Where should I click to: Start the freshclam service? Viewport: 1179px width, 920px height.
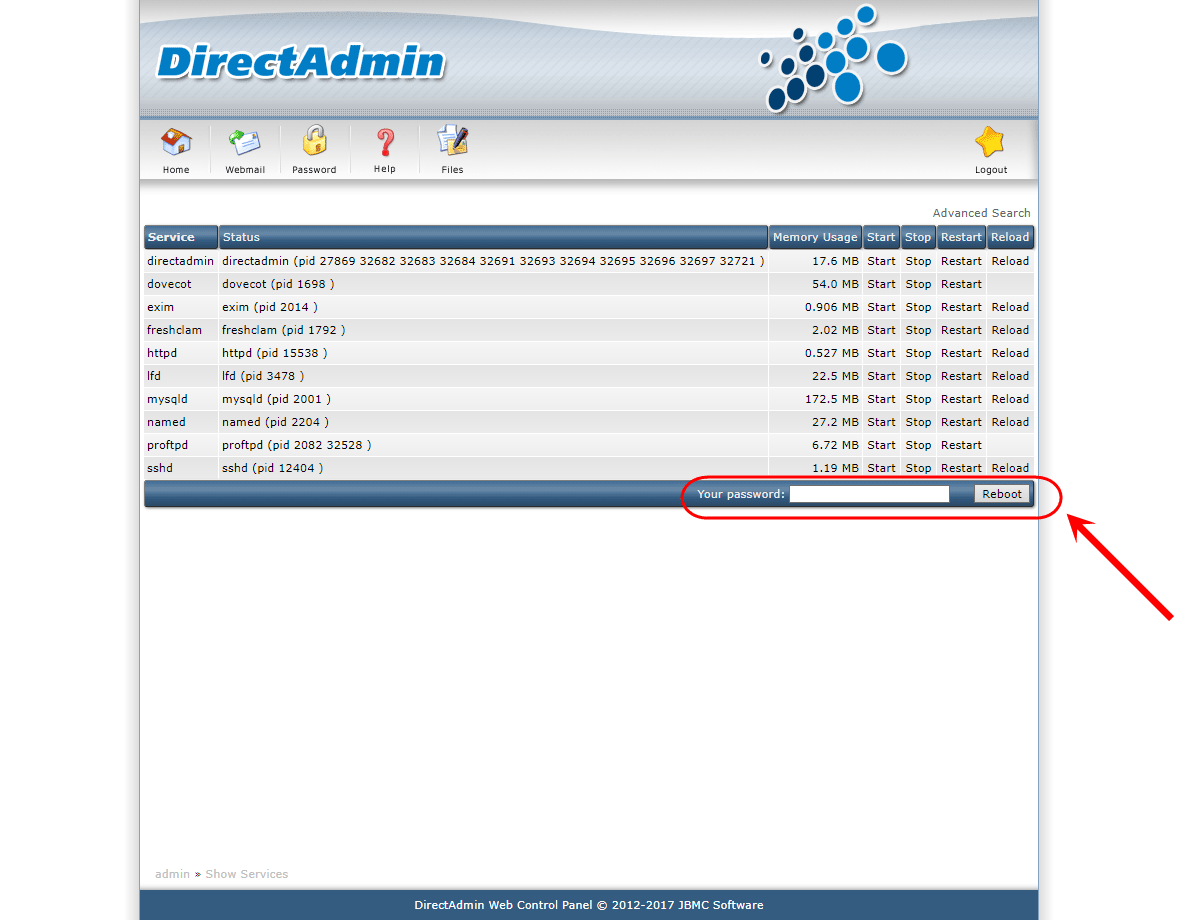coord(881,330)
